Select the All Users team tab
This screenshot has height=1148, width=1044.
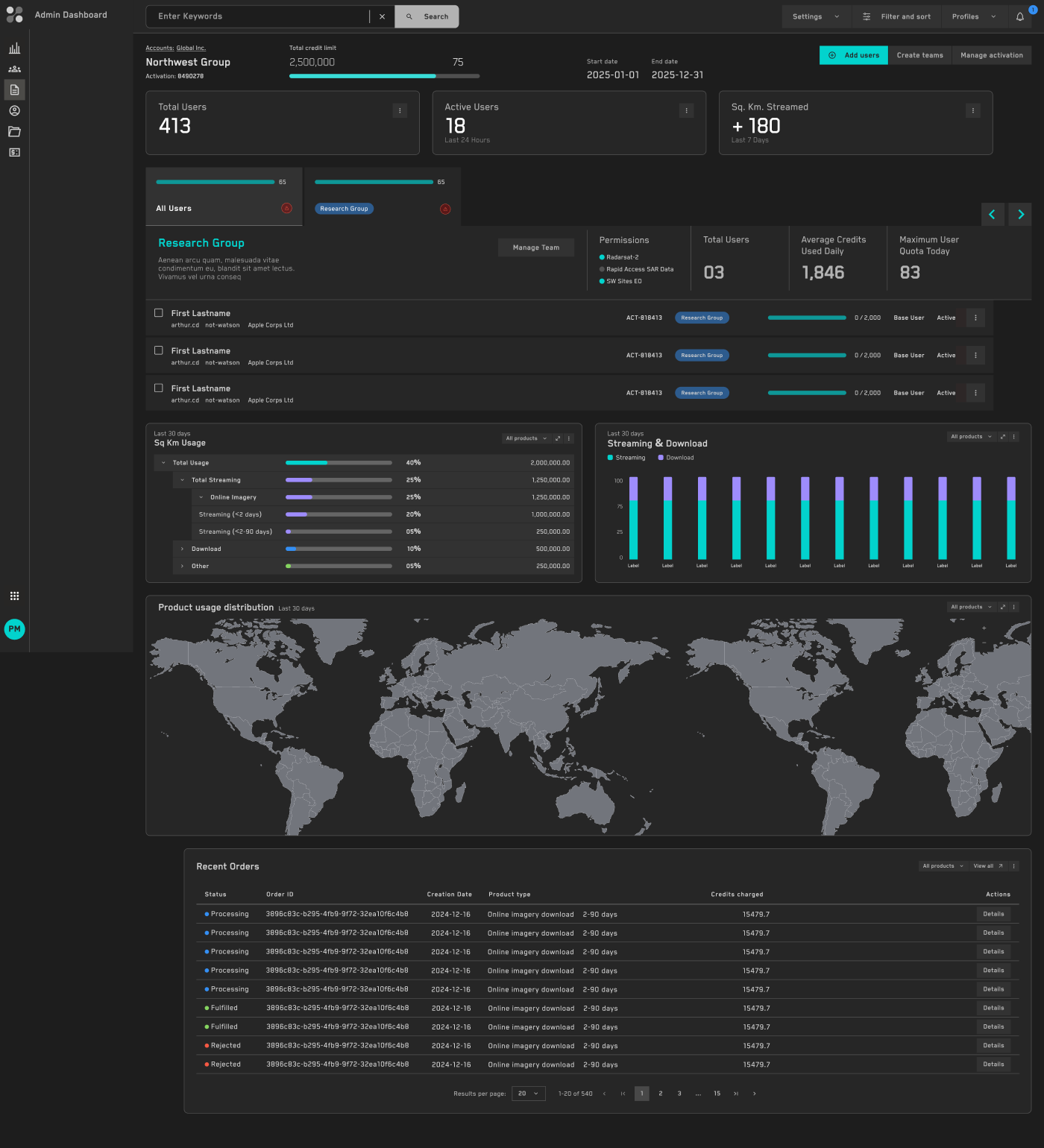224,196
